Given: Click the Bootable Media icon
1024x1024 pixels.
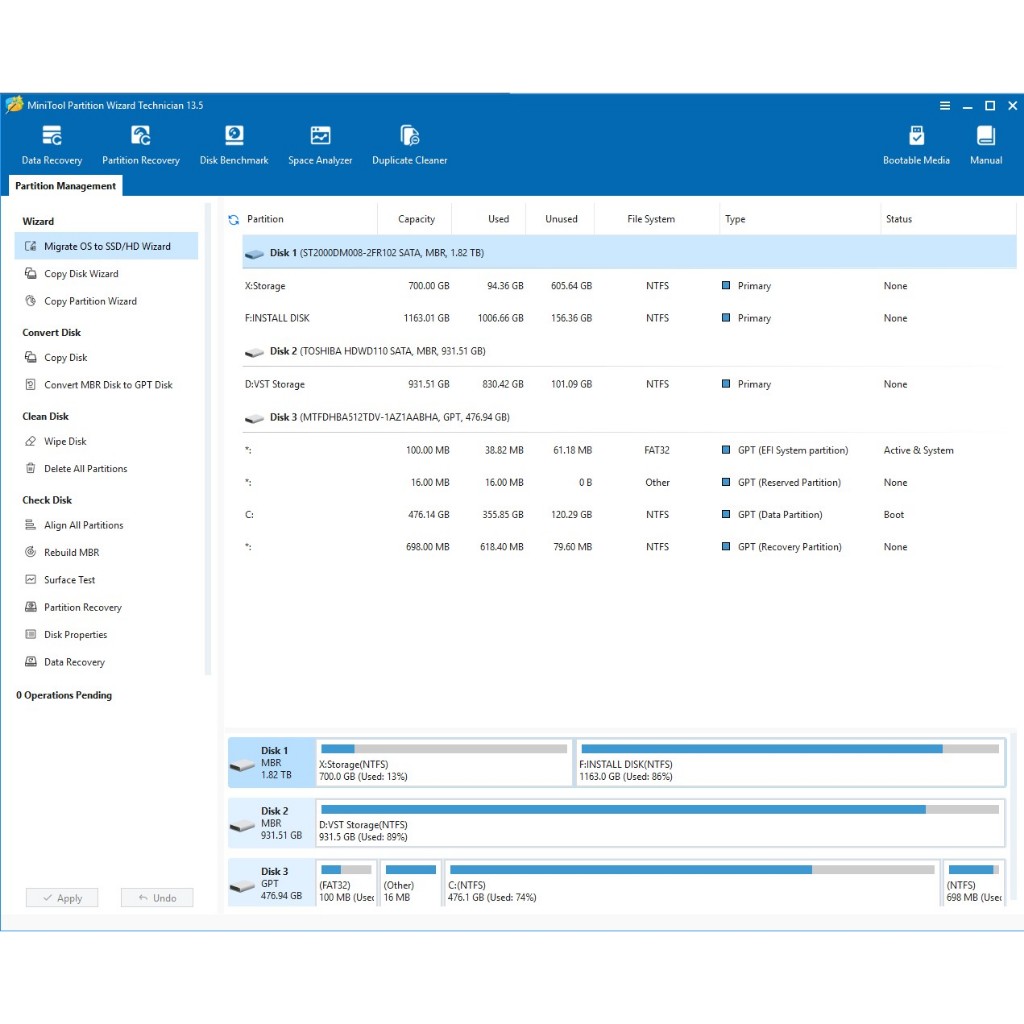Looking at the screenshot, I should point(916,144).
